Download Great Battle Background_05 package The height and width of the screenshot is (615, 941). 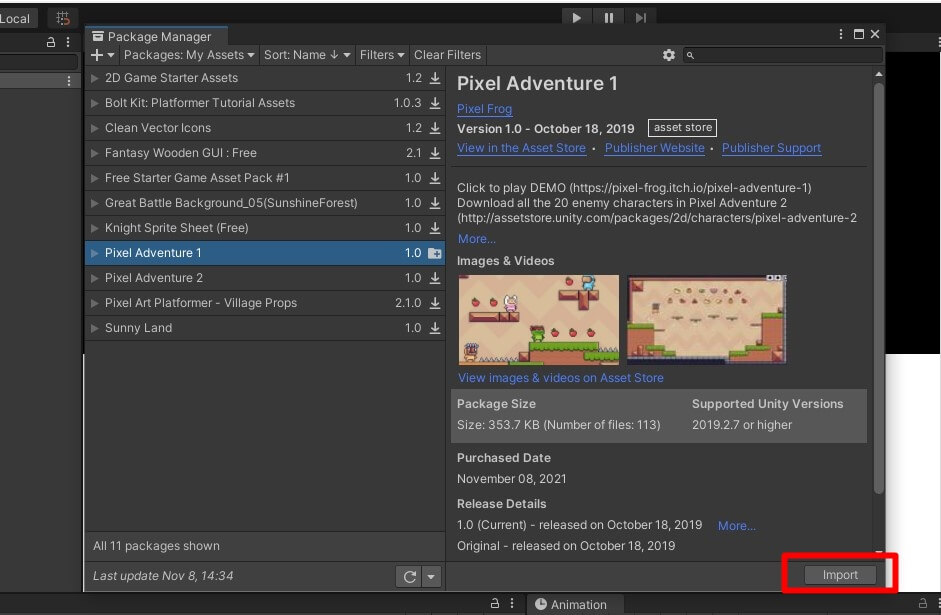[x=435, y=203]
